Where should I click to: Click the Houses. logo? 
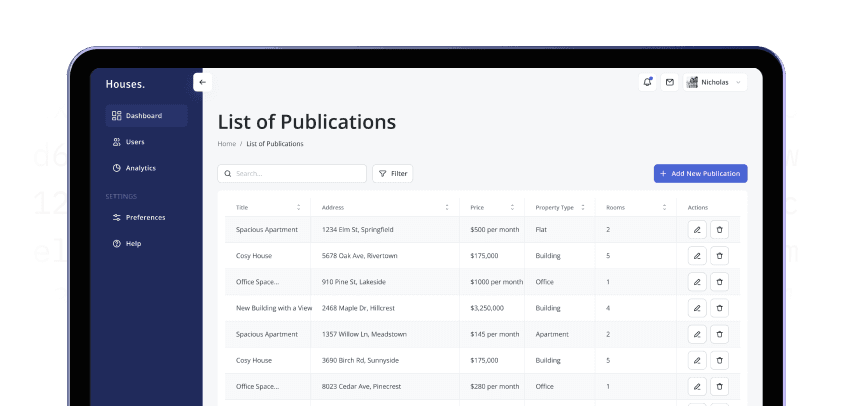tap(125, 84)
